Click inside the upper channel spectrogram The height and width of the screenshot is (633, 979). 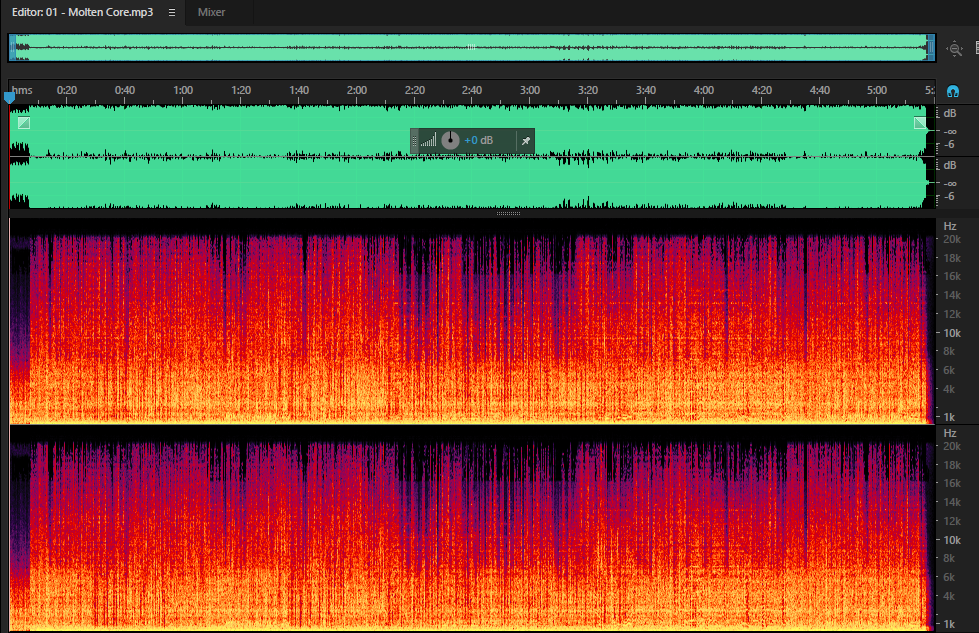click(472, 321)
